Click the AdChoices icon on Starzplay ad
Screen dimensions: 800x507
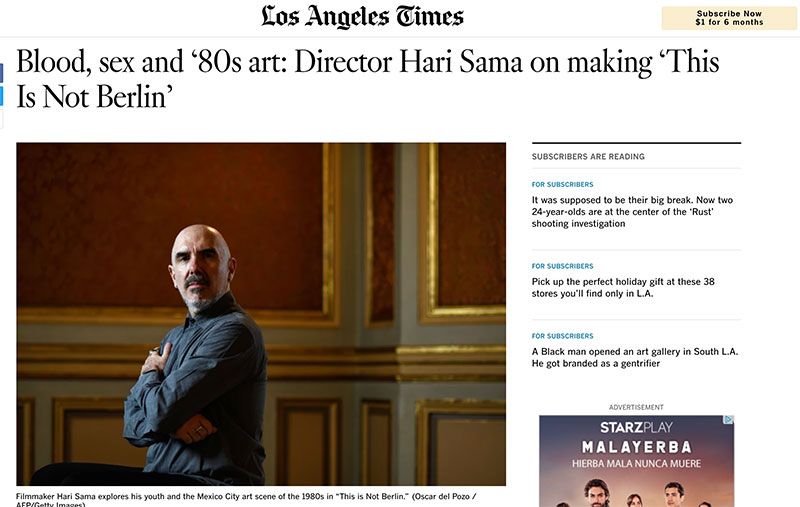point(729,420)
